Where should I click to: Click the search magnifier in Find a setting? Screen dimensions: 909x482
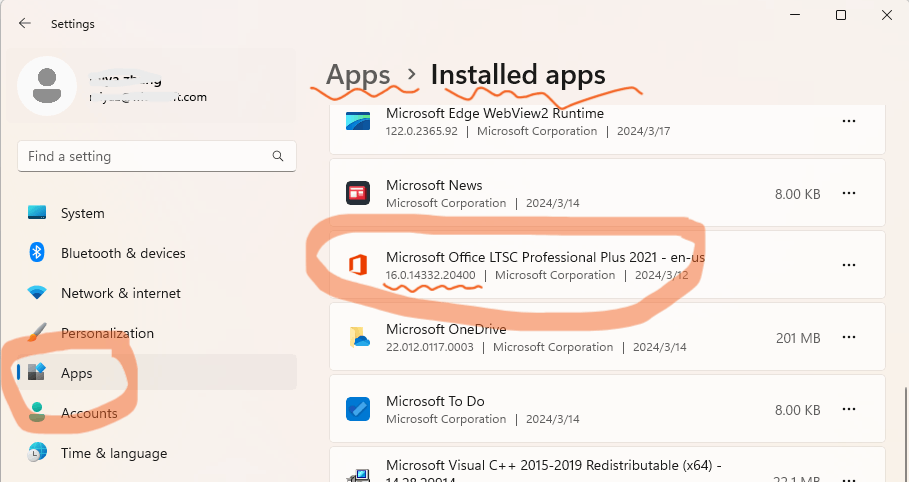point(278,156)
